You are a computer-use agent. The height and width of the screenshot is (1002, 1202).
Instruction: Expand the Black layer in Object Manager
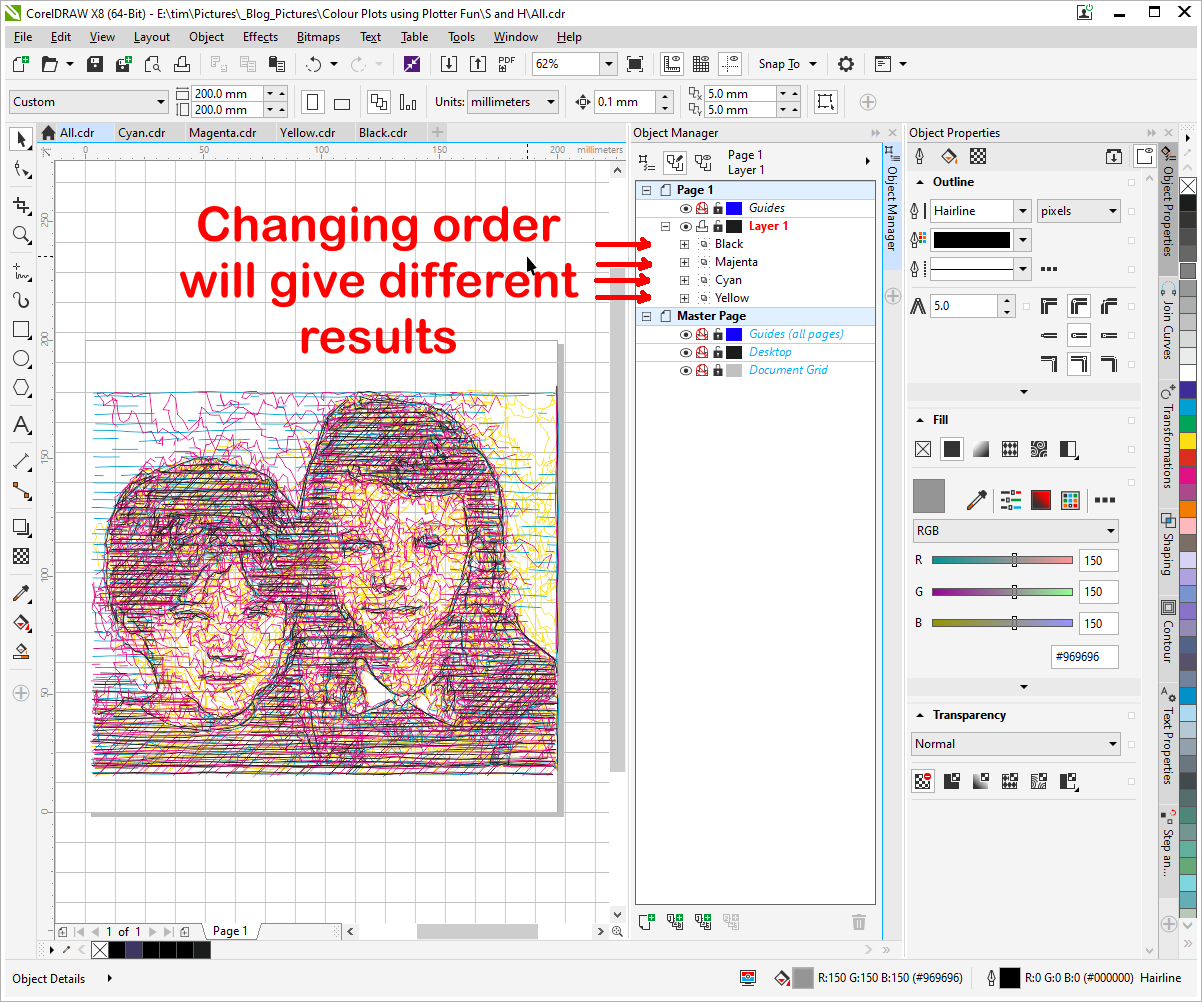click(x=683, y=243)
